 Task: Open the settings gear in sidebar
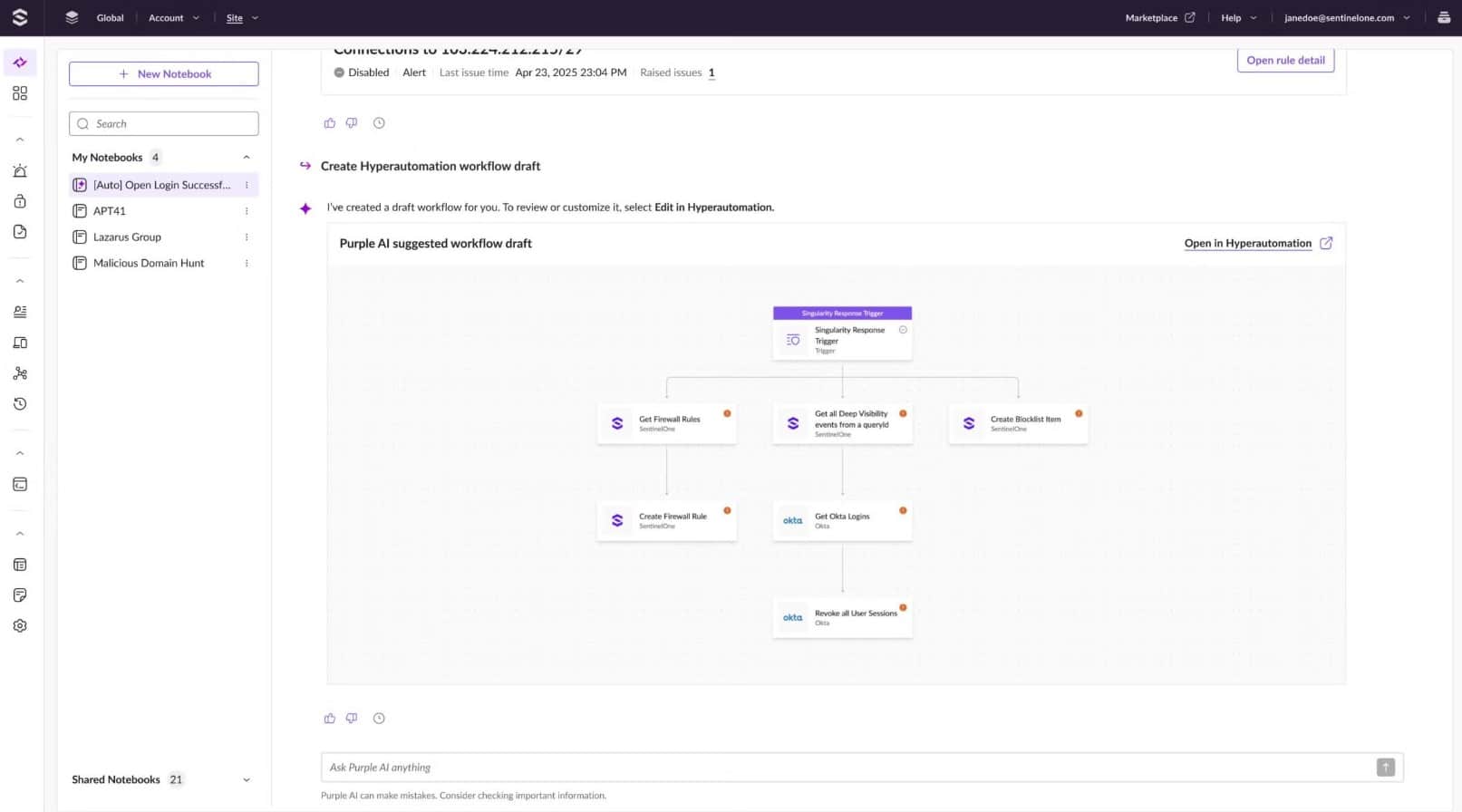[20, 626]
